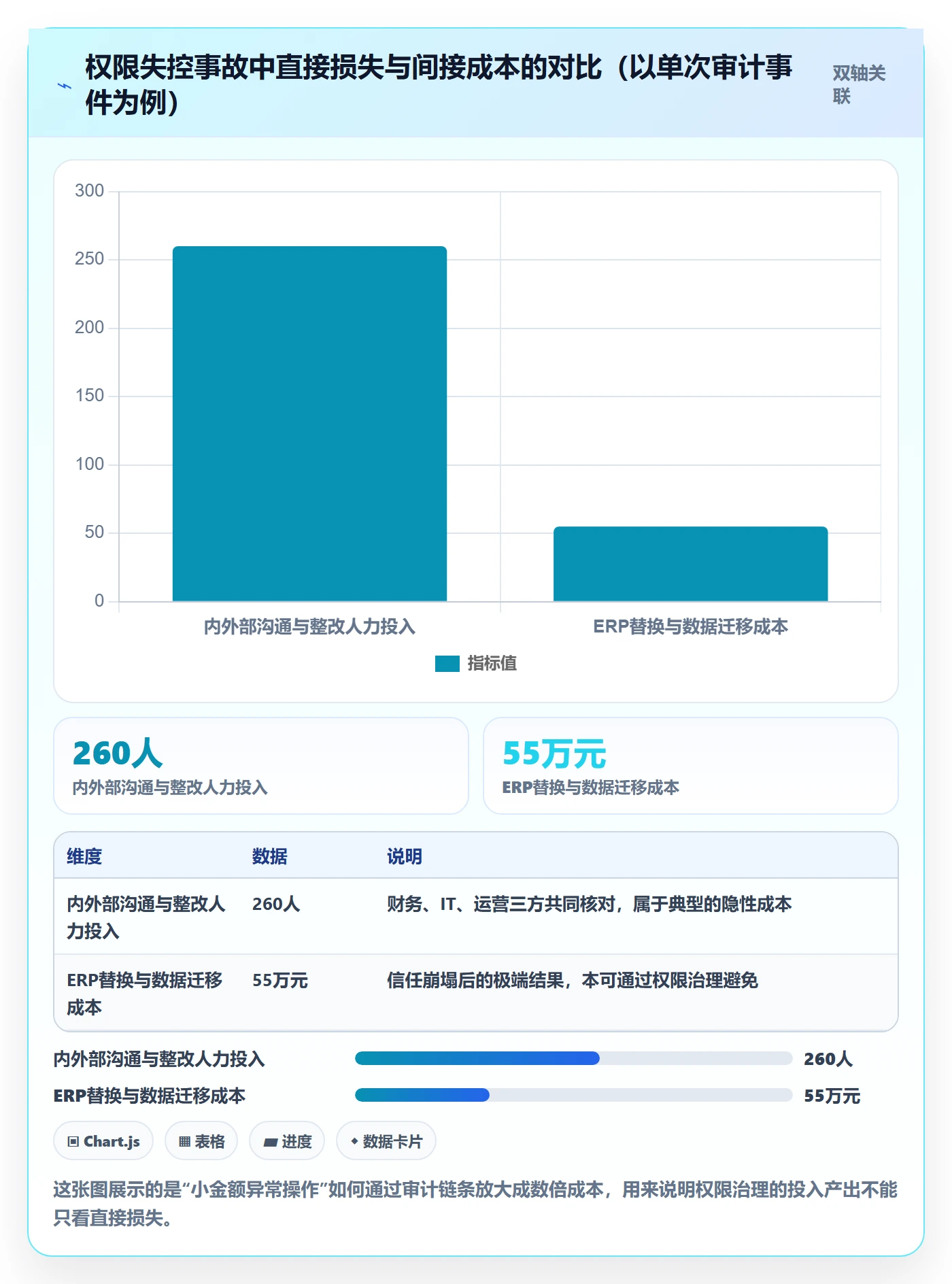Click the progress row label 内外部沟通与整改人力投入
The image size is (952, 1284).
coord(159,1059)
